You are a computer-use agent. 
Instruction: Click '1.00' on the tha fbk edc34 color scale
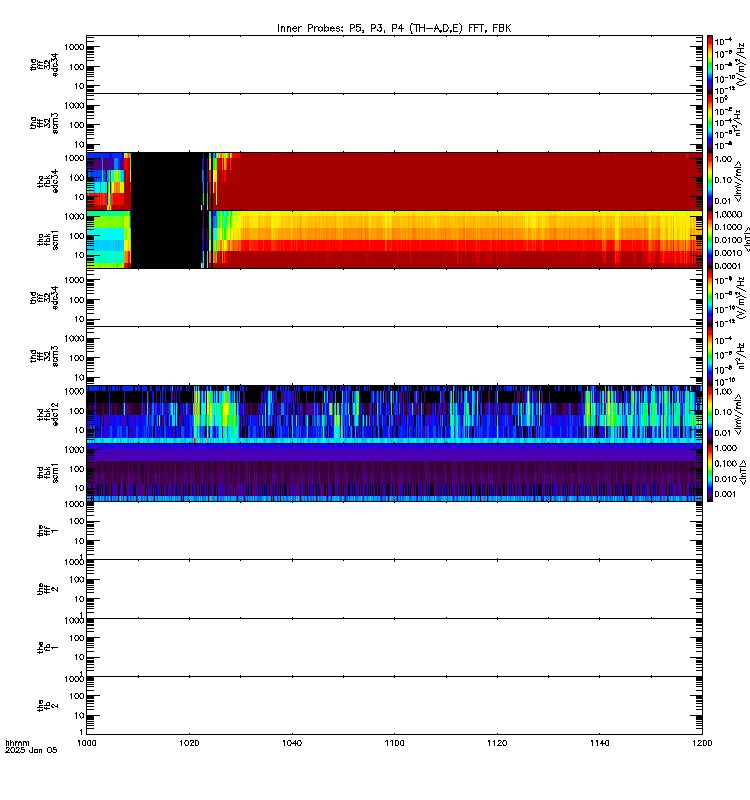click(723, 159)
